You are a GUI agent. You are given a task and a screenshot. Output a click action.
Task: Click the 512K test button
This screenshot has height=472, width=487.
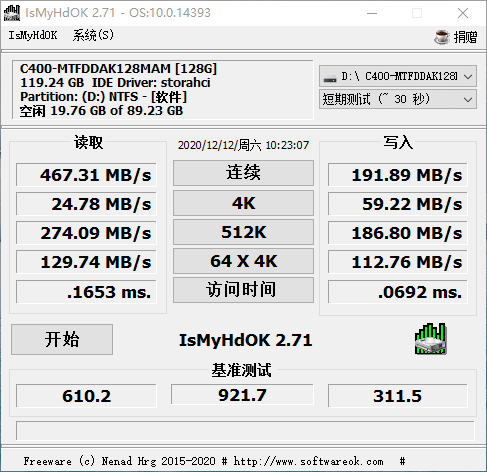point(243,232)
